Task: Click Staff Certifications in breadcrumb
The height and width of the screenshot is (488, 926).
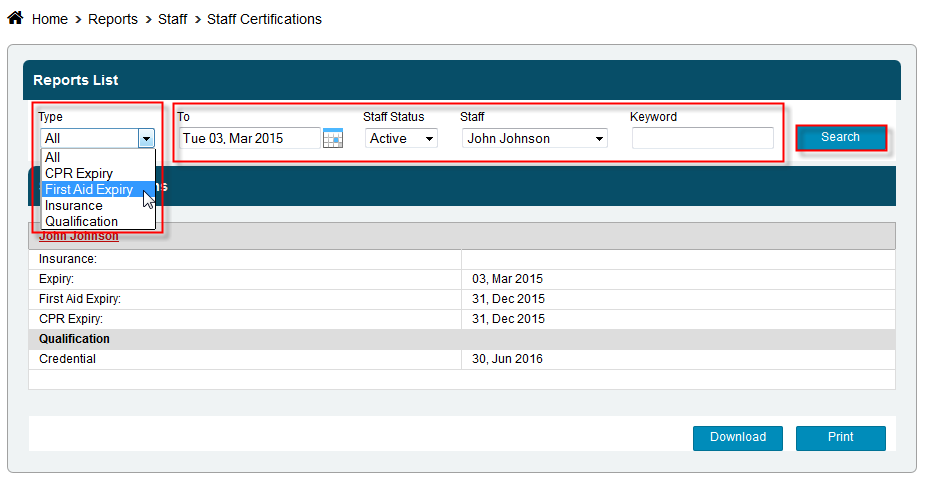Action: (264, 19)
